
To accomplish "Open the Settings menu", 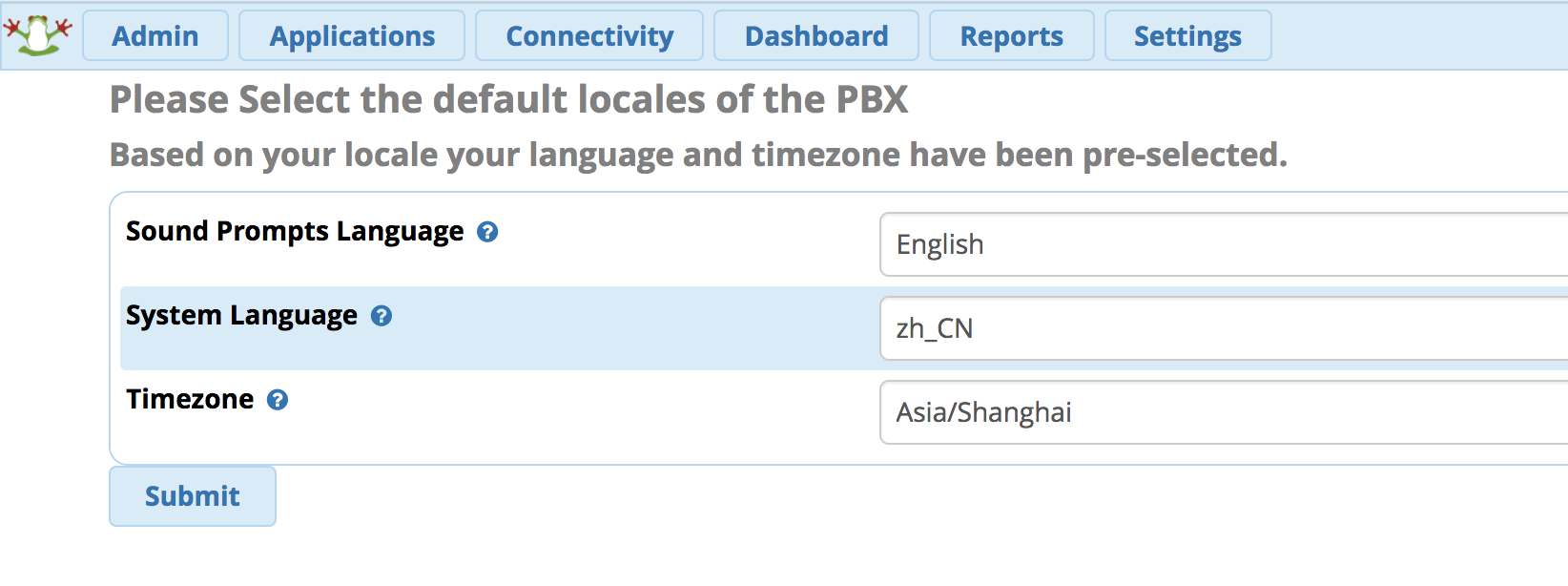I will [1188, 36].
